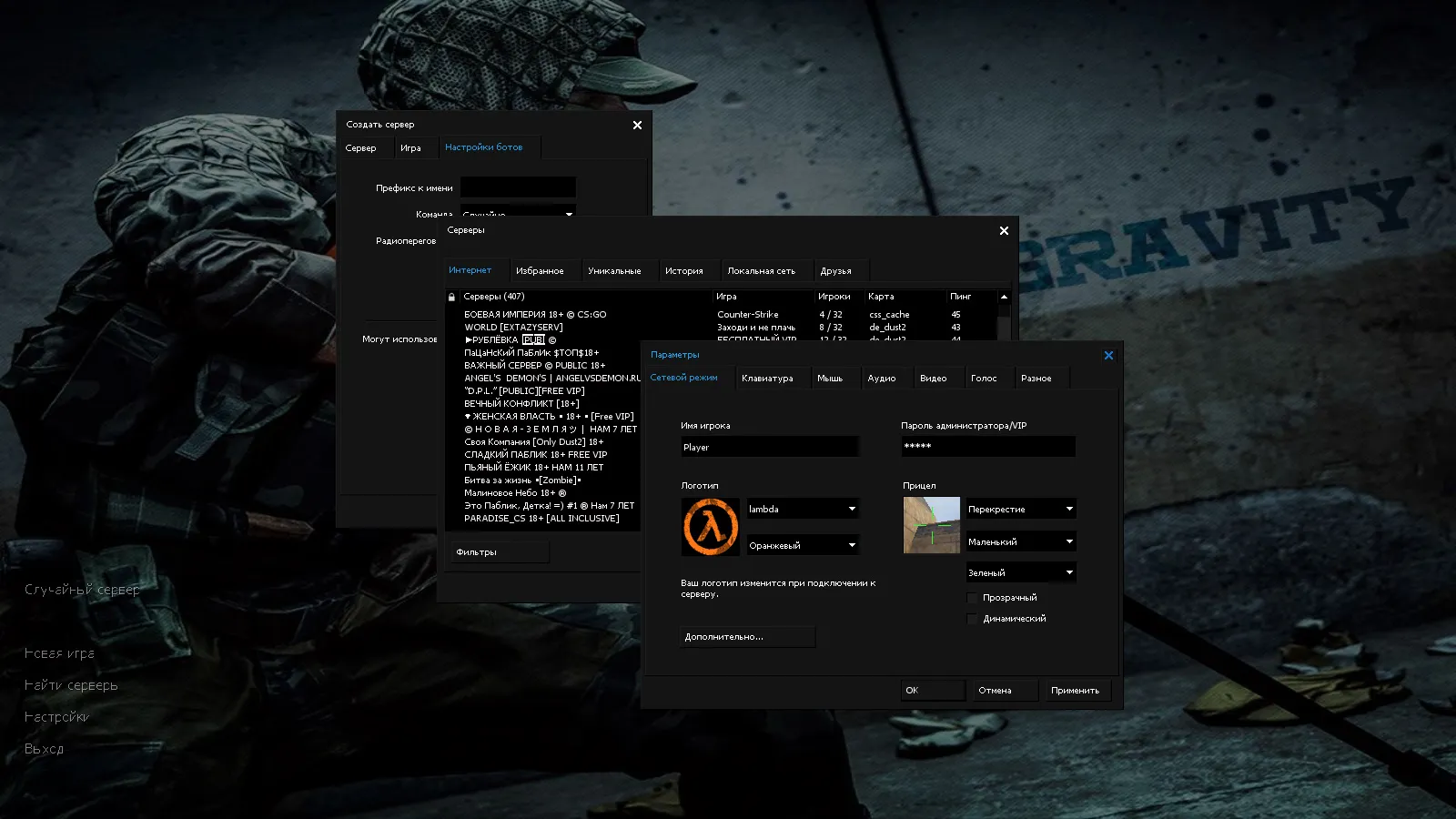Enable the Прозрачный crosshair checkbox
This screenshot has width=1456, height=819.
point(972,598)
